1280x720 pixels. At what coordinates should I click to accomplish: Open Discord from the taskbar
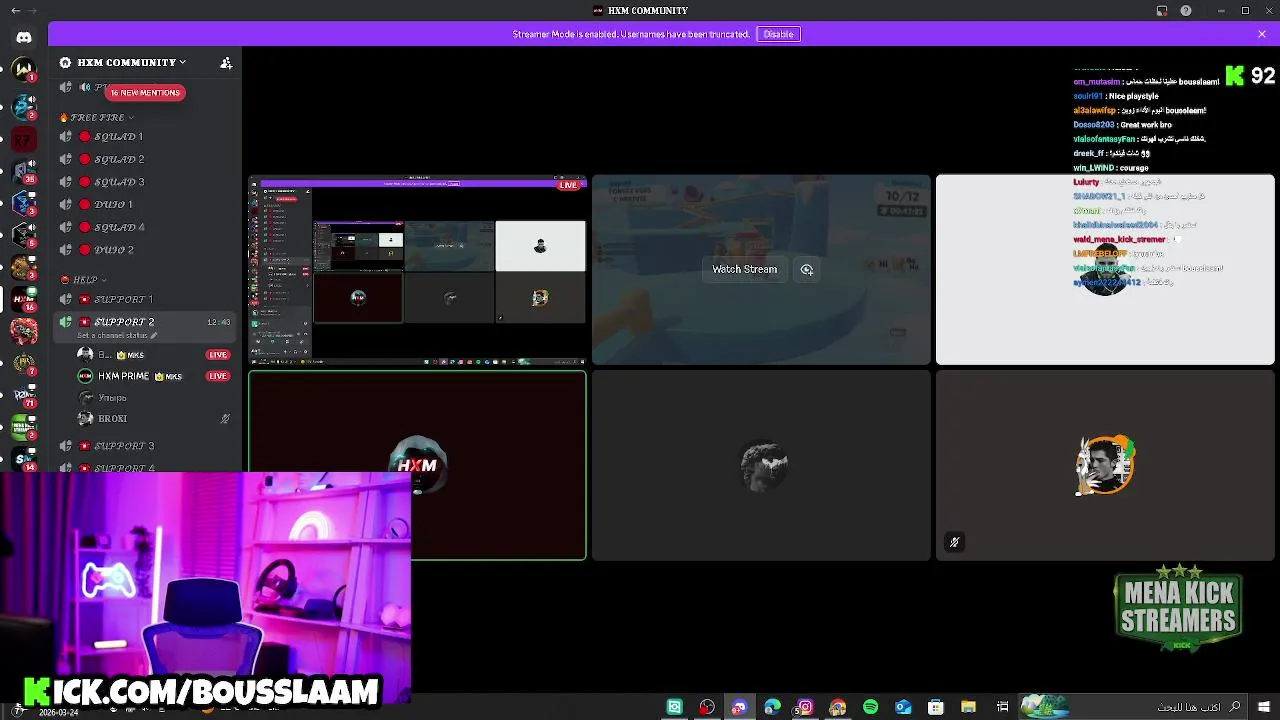(739, 707)
